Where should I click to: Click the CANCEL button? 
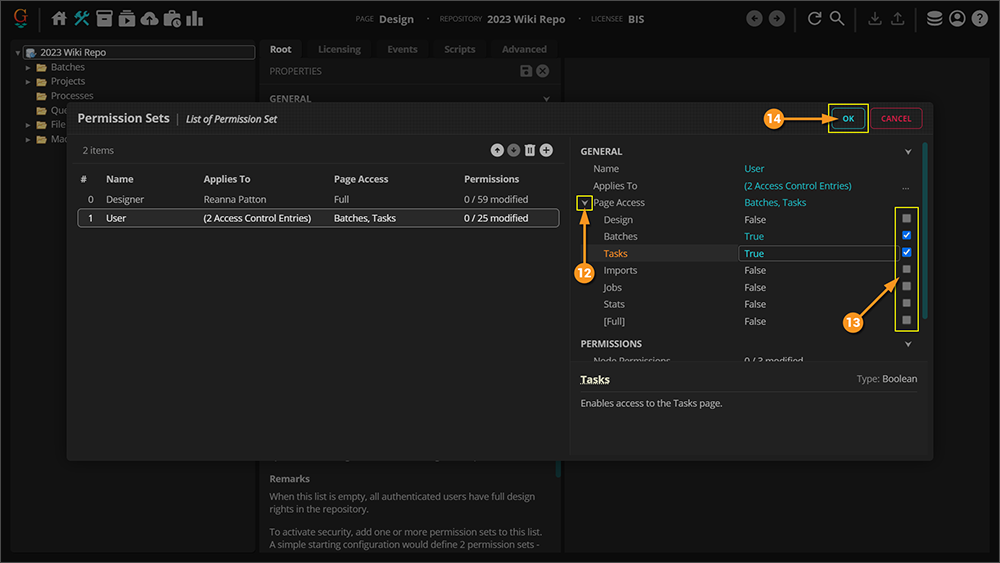[895, 118]
